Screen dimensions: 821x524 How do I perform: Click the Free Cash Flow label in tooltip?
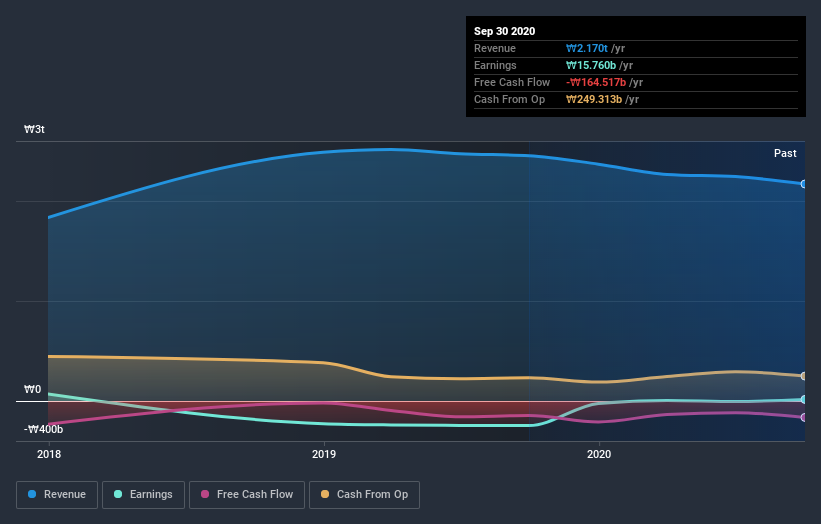512,83
